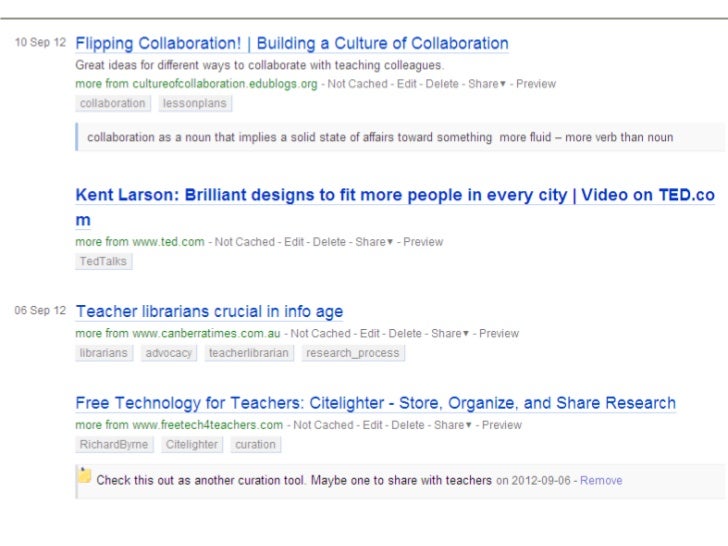Select the curation tag

[x=255, y=444]
